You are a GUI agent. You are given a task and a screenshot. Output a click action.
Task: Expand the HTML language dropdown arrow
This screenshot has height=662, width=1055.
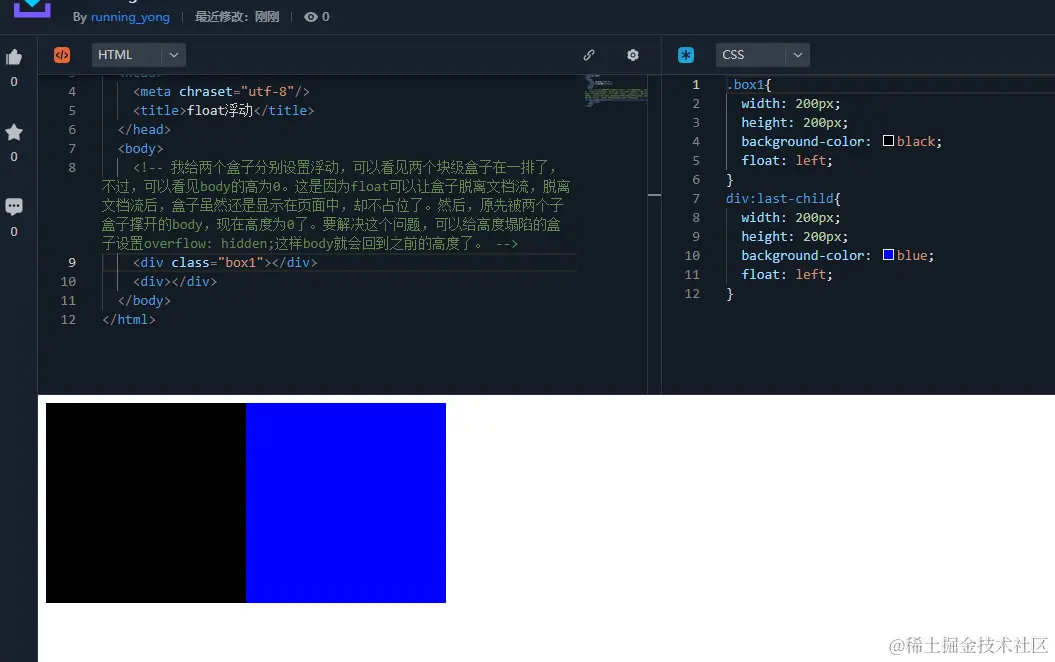[174, 55]
